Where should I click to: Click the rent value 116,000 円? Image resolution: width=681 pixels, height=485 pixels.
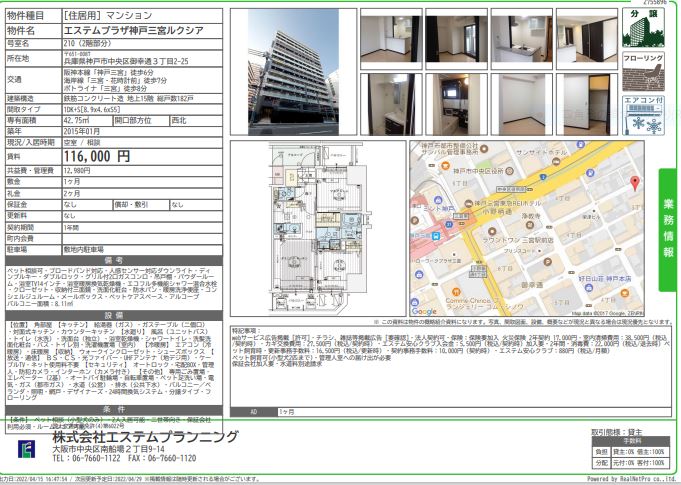coord(97,156)
